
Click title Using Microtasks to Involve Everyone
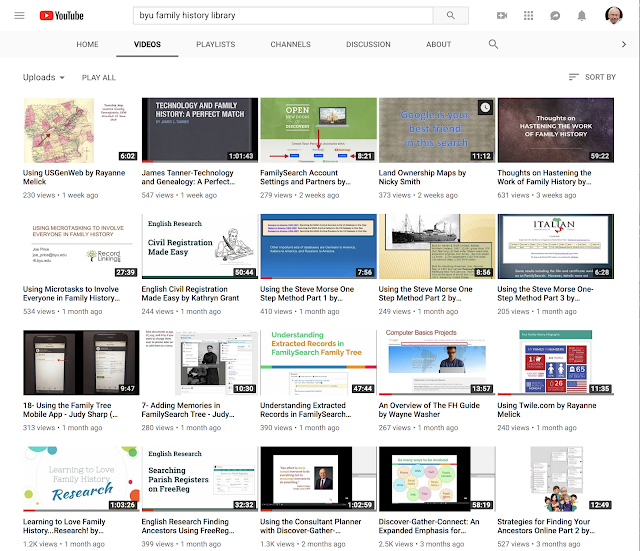click(x=71, y=293)
